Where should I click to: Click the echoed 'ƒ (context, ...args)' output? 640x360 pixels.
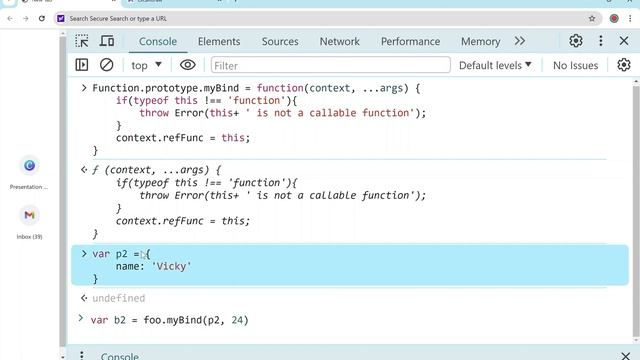[x=156, y=170]
